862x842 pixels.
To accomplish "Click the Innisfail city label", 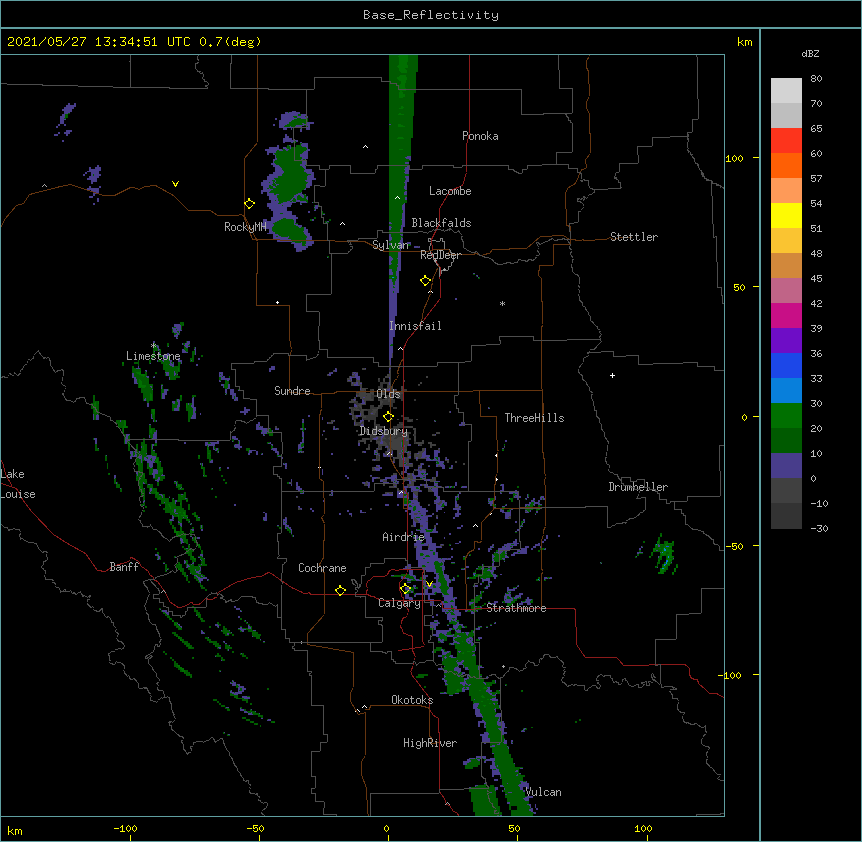I will [x=415, y=326].
